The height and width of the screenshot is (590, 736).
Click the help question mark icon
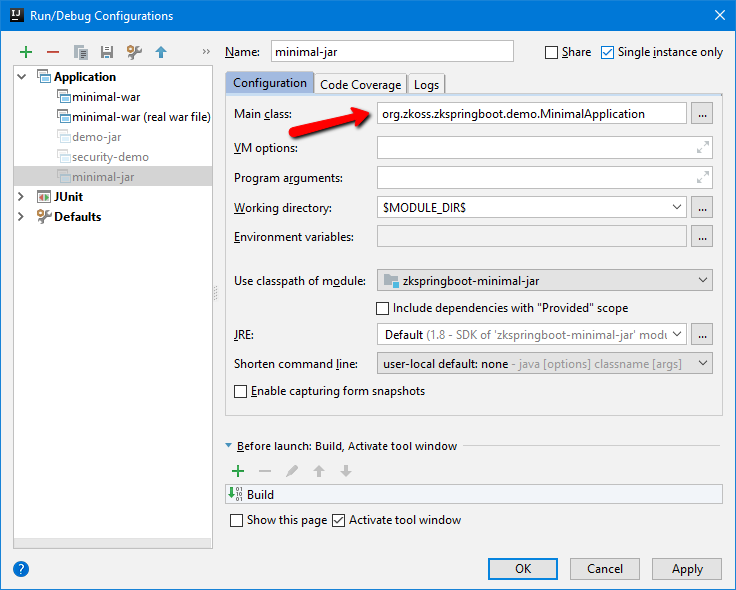pos(21,569)
